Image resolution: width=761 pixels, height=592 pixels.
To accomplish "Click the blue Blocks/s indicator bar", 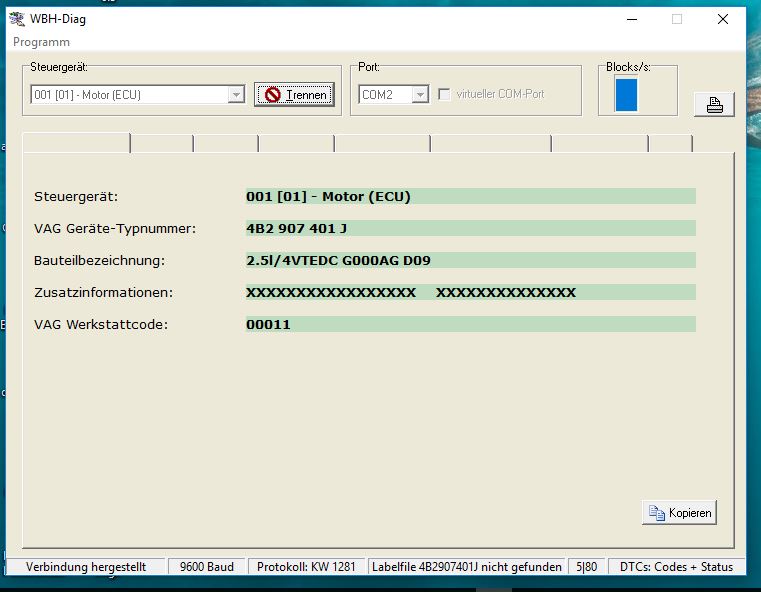I will [x=625, y=95].
